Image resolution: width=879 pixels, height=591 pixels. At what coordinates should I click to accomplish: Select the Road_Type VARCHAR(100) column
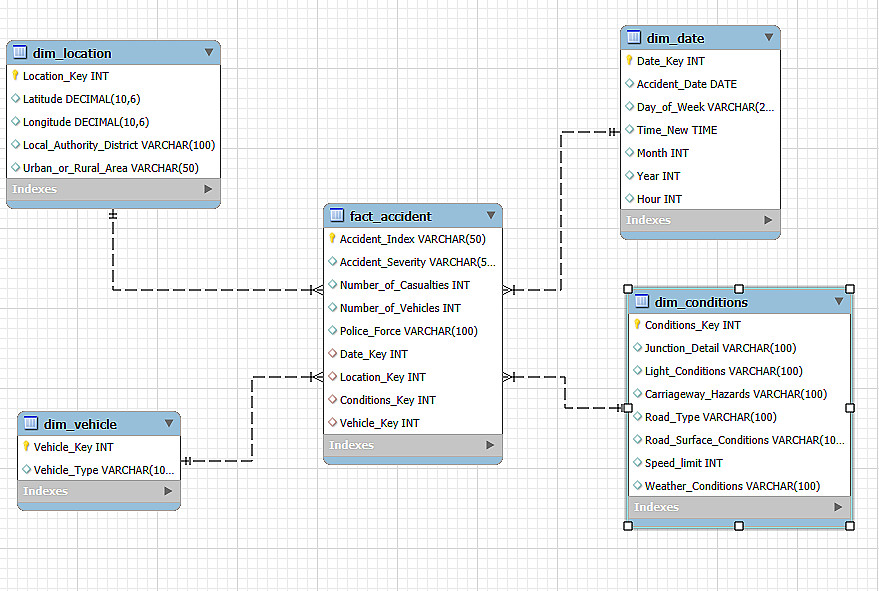(x=739, y=417)
